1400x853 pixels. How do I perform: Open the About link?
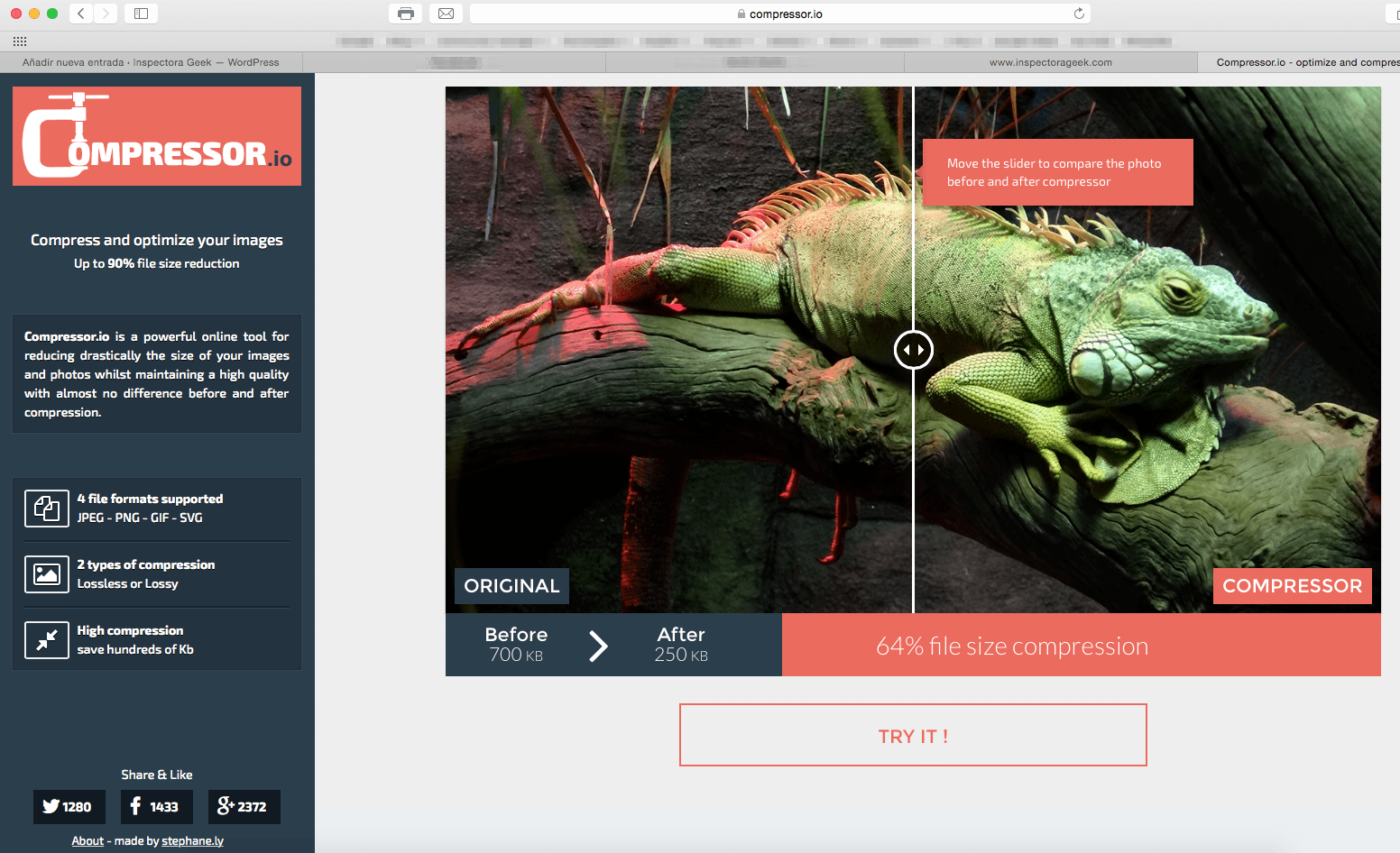point(87,840)
